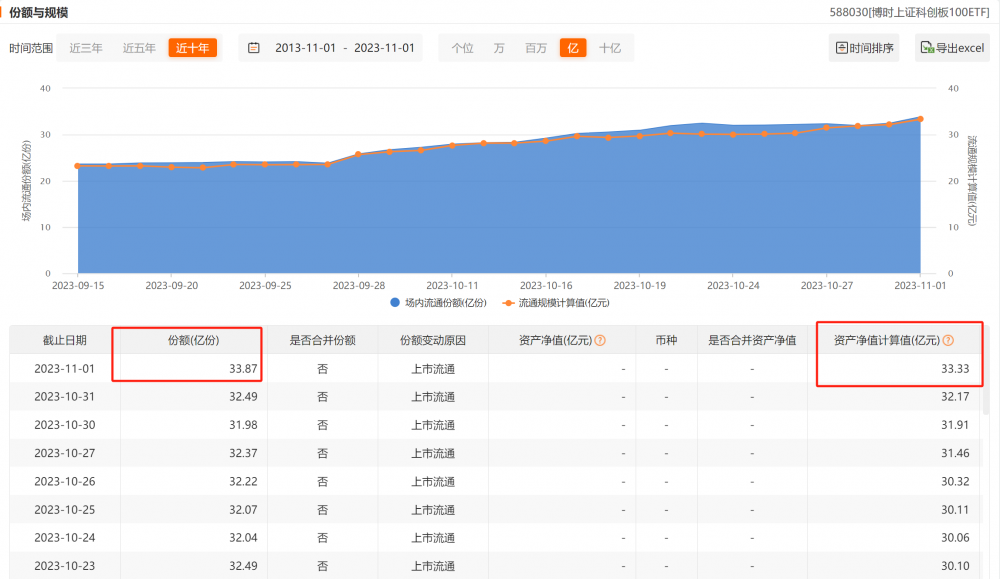Toggle the orange 流通规模计算值 legend marker
Viewport: 1000px width, 579px height.
click(508, 302)
